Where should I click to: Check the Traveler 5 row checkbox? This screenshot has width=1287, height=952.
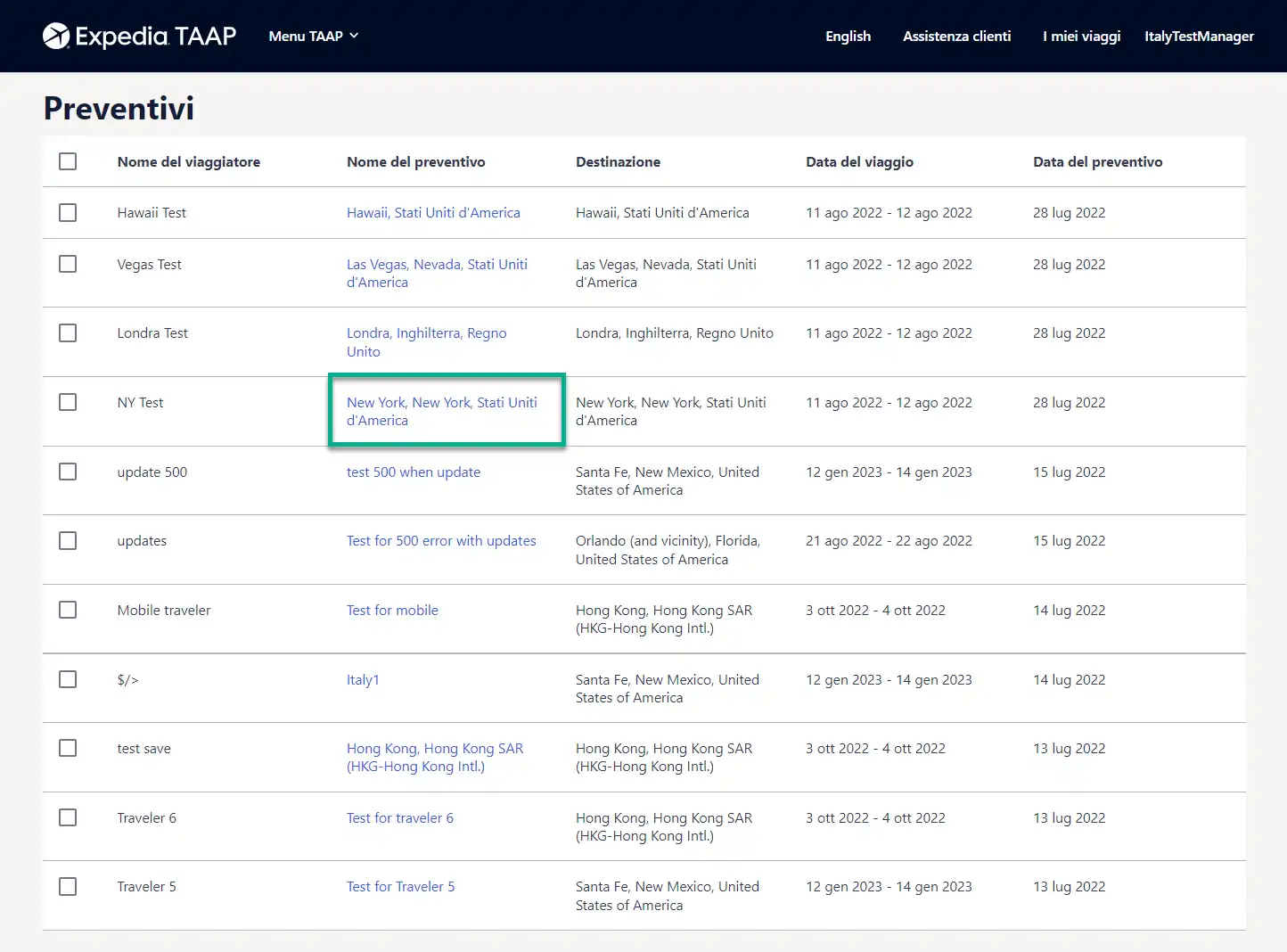pos(68,886)
